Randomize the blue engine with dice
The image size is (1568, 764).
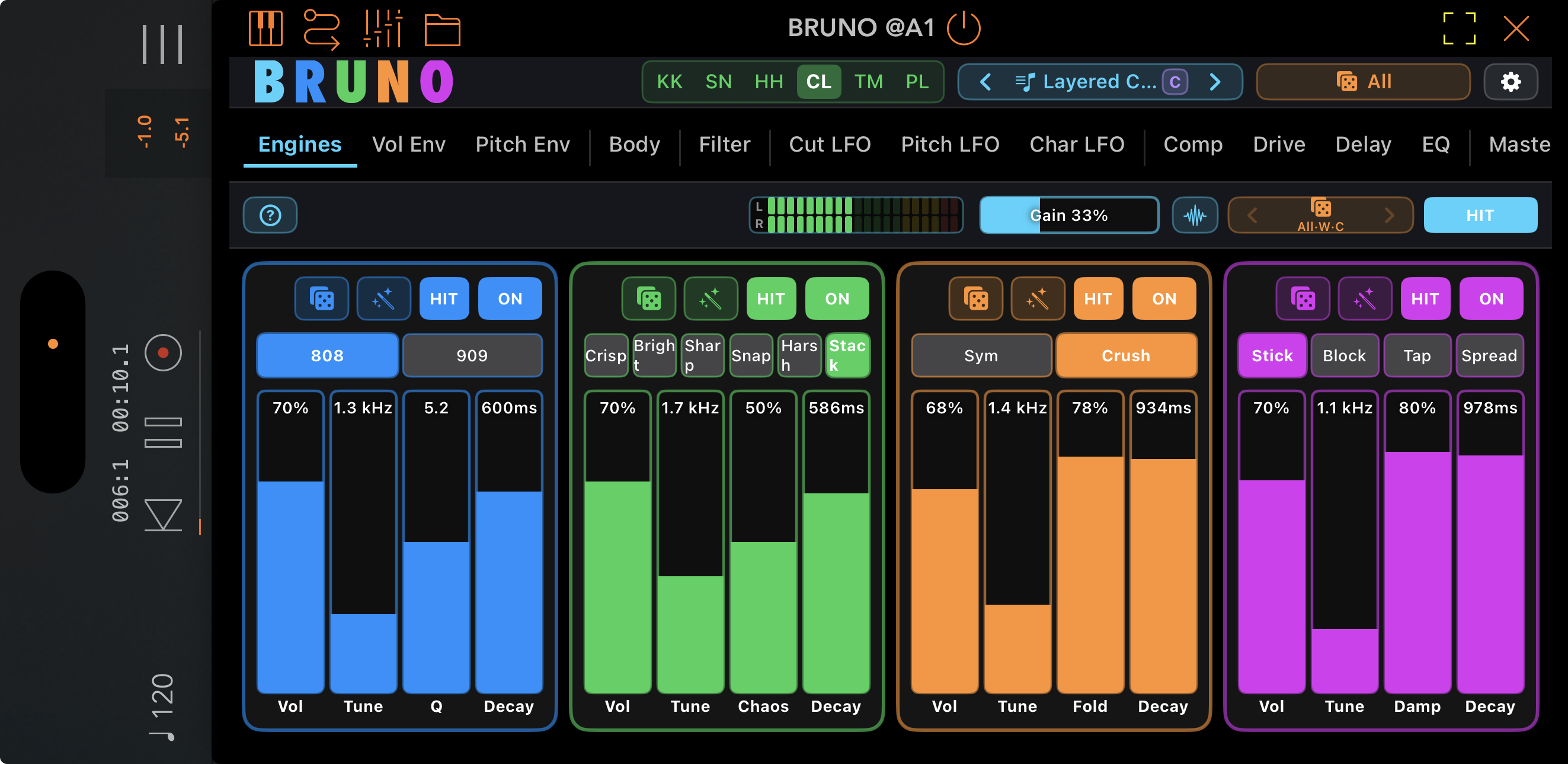click(321, 298)
